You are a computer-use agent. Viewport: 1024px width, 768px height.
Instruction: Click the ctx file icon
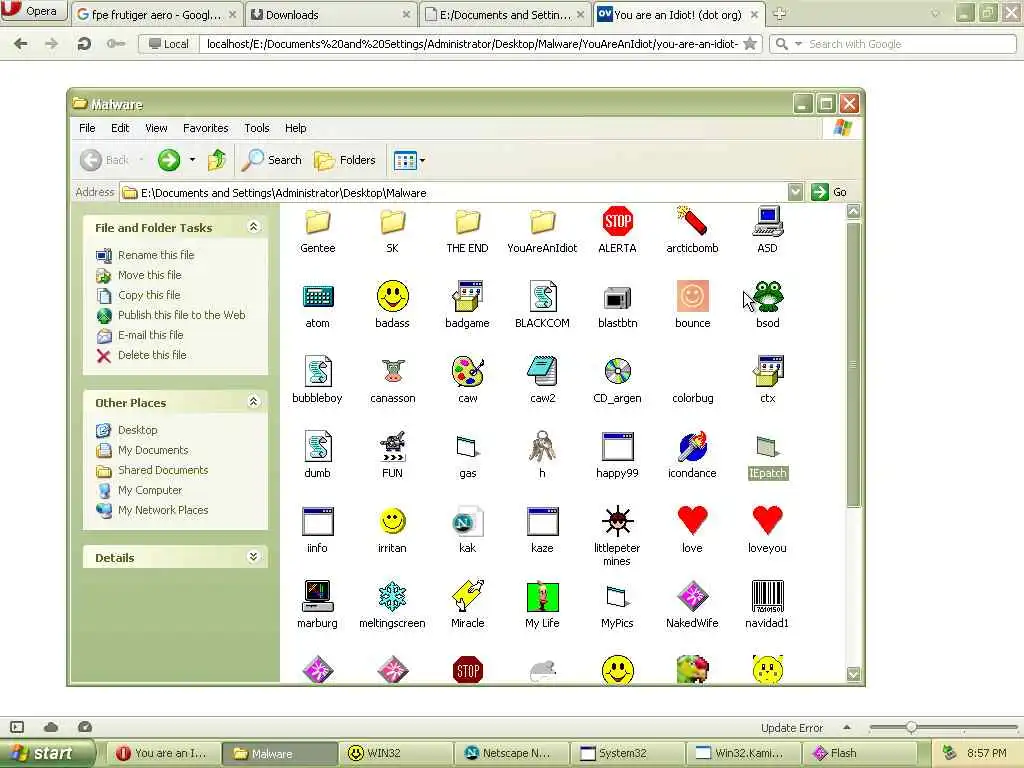[x=767, y=372]
